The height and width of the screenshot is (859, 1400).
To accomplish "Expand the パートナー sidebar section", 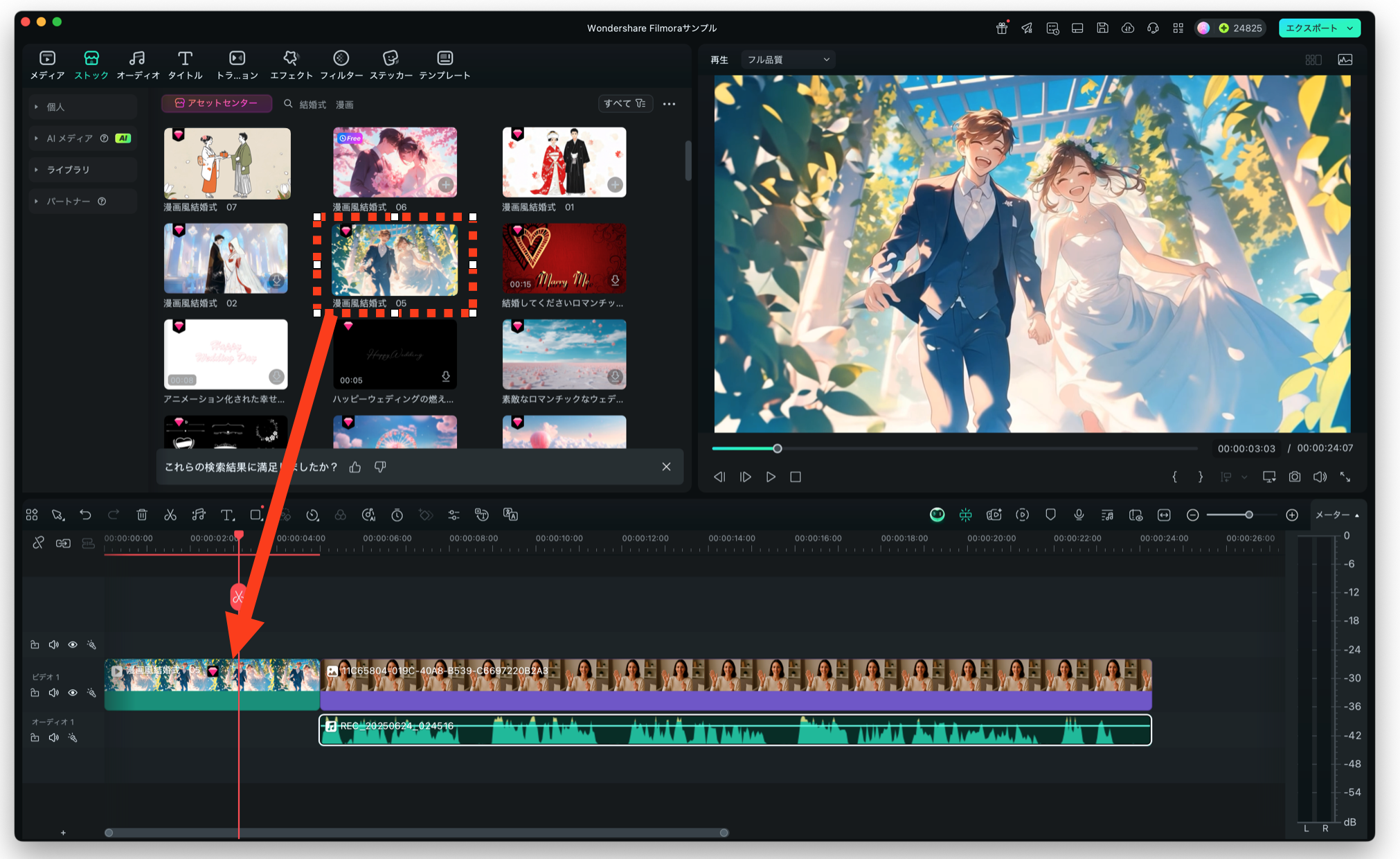I will [x=83, y=202].
